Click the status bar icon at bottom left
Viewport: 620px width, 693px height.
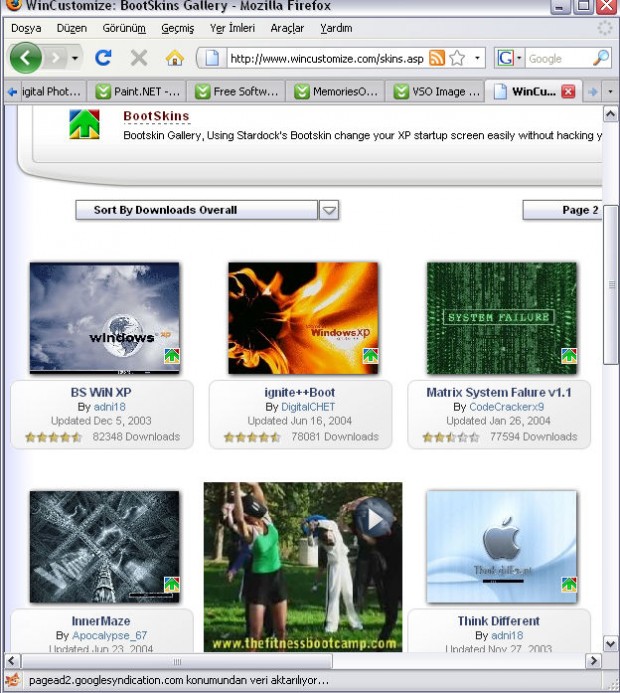point(13,680)
